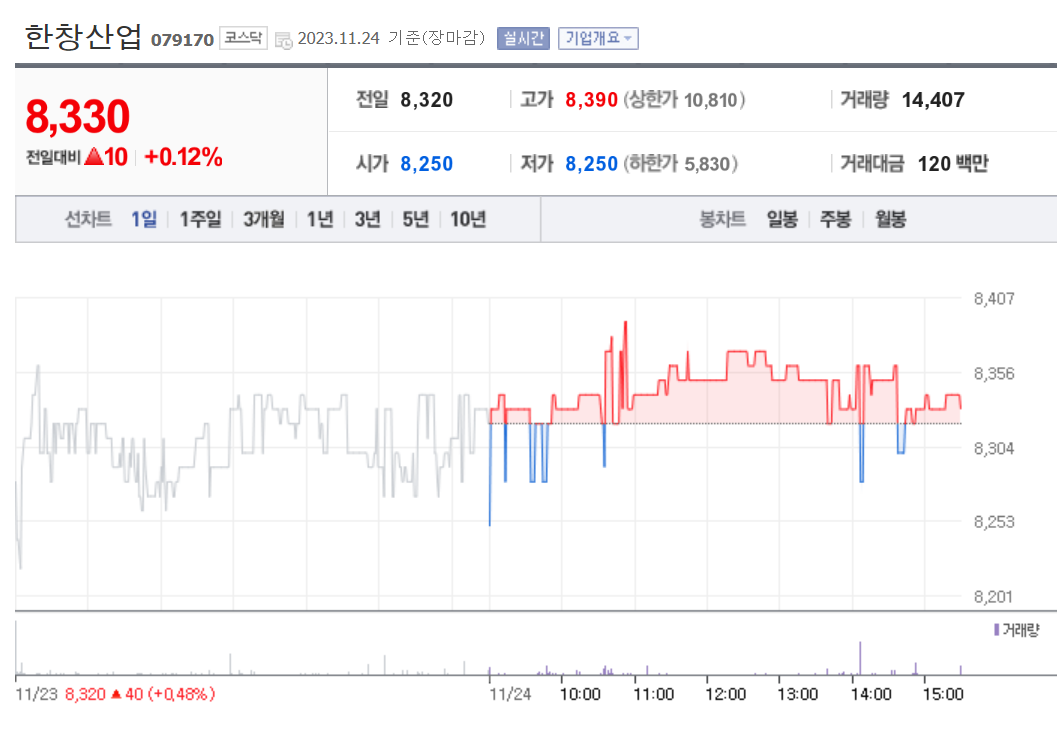Click the stock code 079170
The image size is (1057, 729).
click(x=182, y=40)
